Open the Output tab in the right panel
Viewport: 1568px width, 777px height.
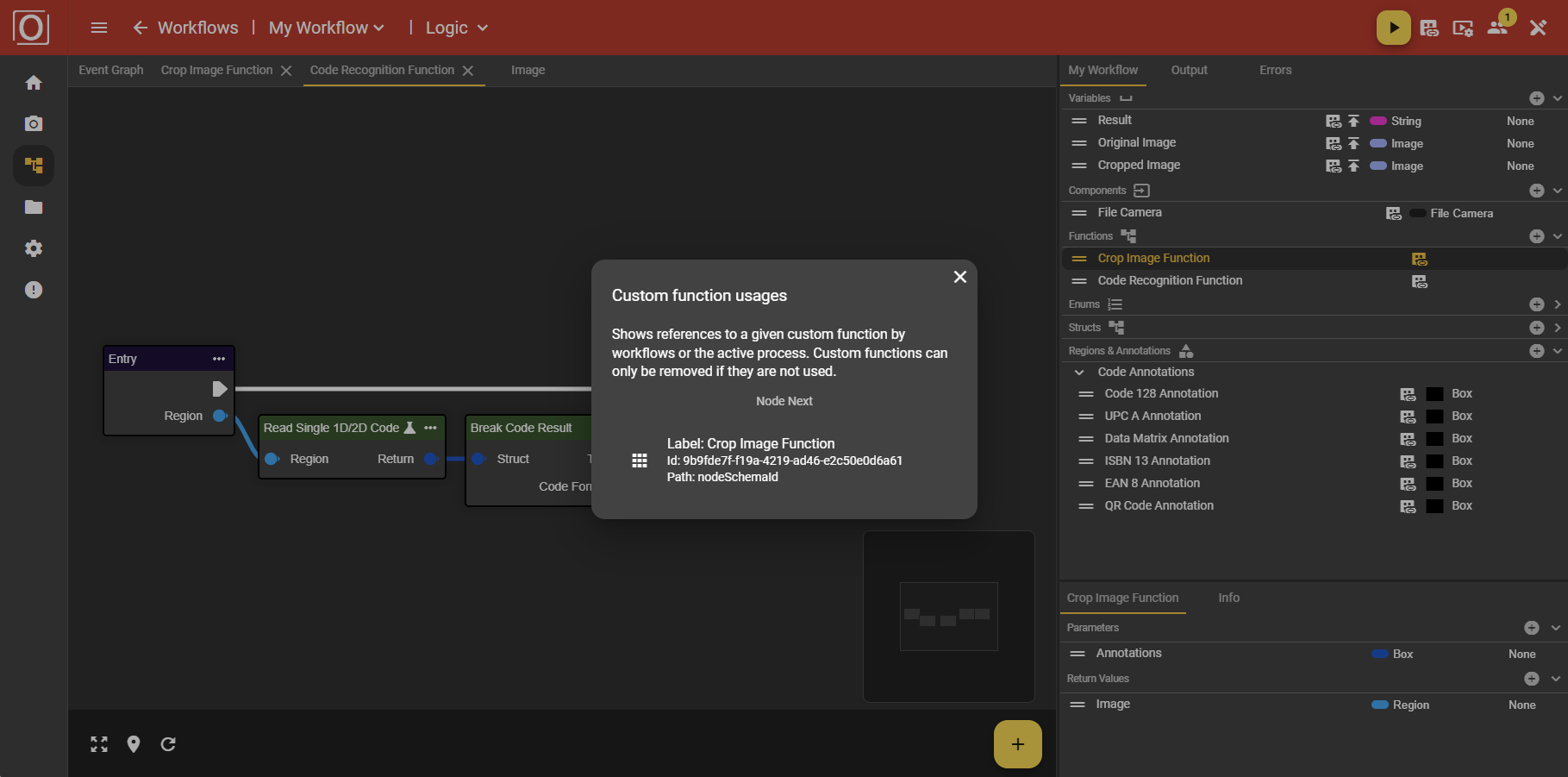[x=1189, y=70]
